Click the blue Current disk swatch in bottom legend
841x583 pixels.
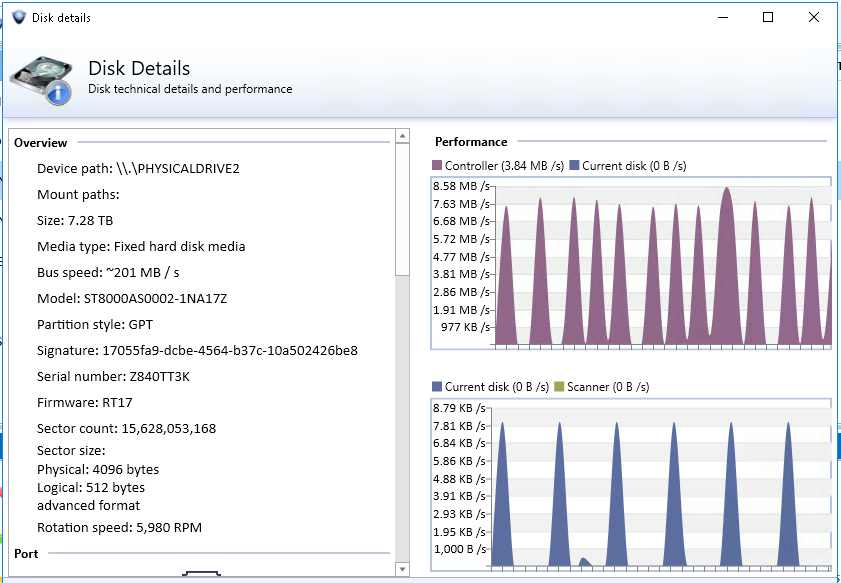pyautogui.click(x=437, y=386)
